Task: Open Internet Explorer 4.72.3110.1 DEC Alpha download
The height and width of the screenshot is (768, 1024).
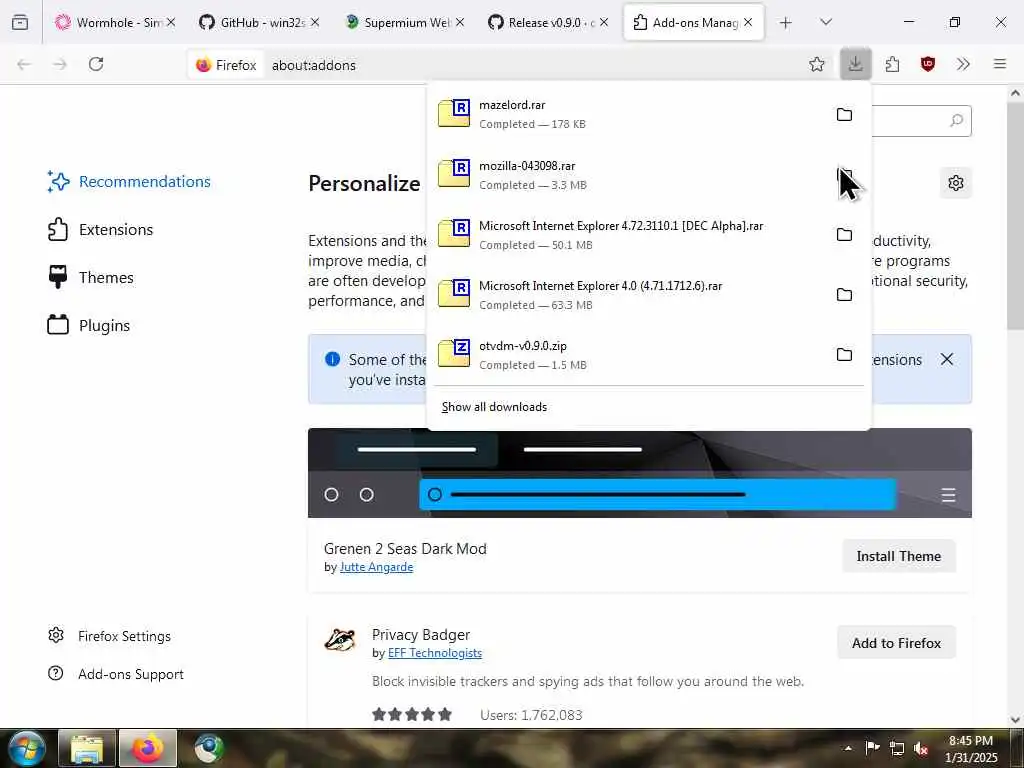Action: pyautogui.click(x=627, y=235)
